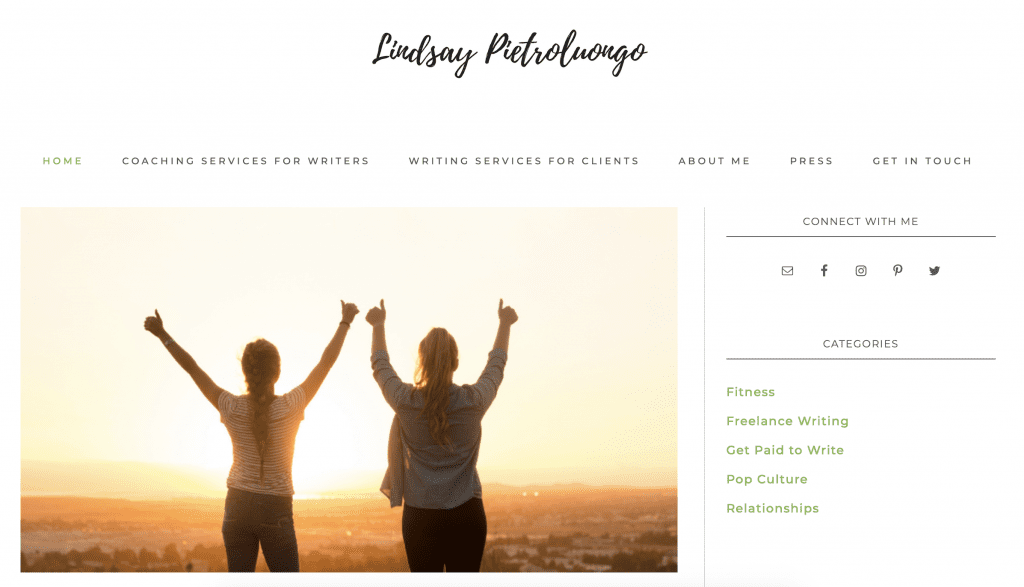Browse the Relationships category link
This screenshot has width=1024, height=587.
773,508
